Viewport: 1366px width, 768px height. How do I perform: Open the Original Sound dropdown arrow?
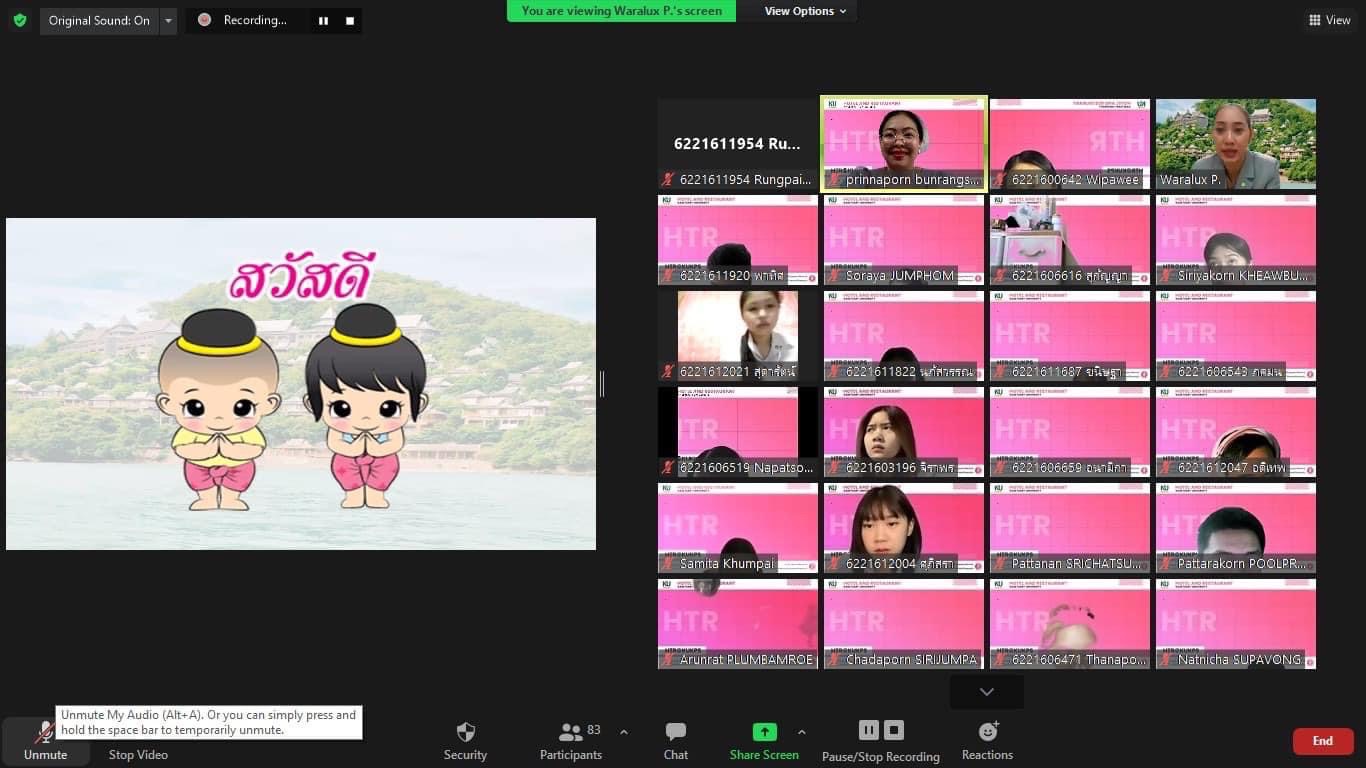pyautogui.click(x=168, y=20)
